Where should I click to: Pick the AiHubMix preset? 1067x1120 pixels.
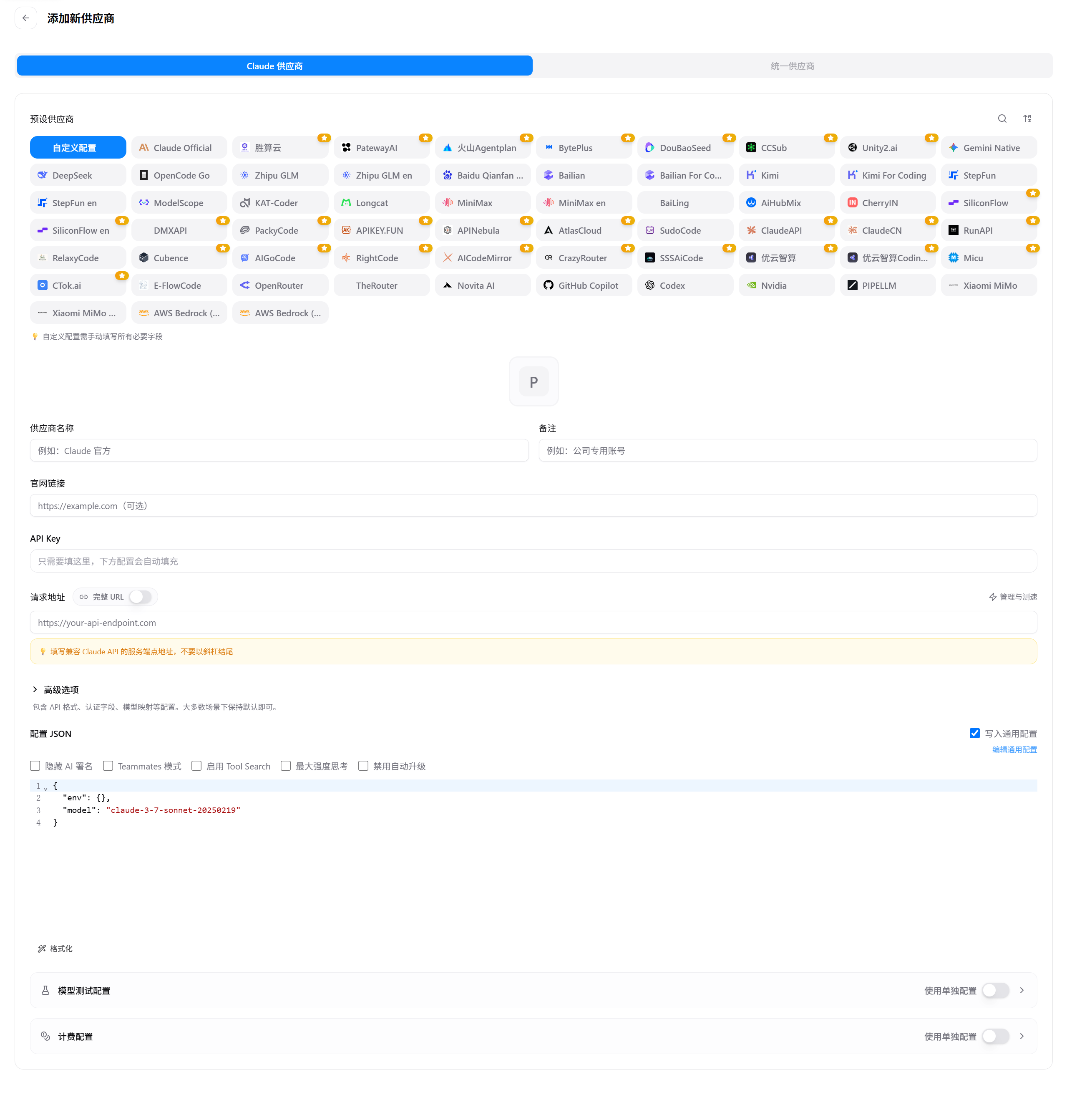click(x=787, y=203)
